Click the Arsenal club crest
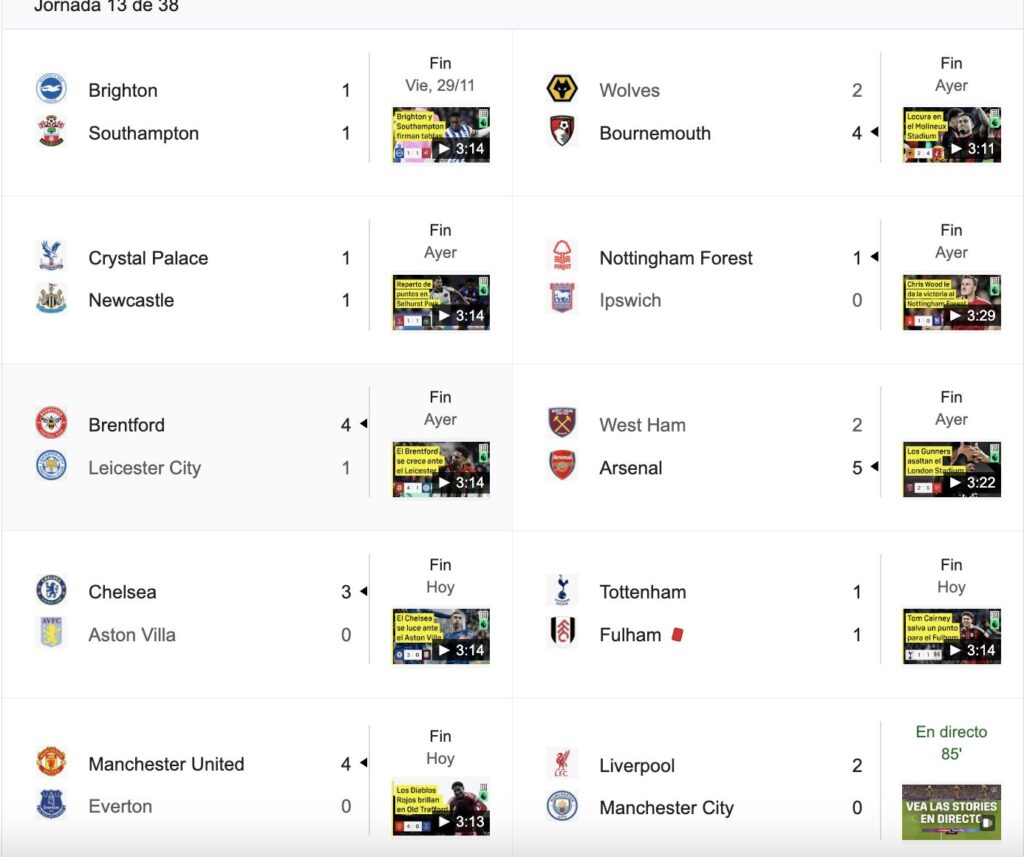Viewport: 1024px width, 857px height. (x=562, y=466)
